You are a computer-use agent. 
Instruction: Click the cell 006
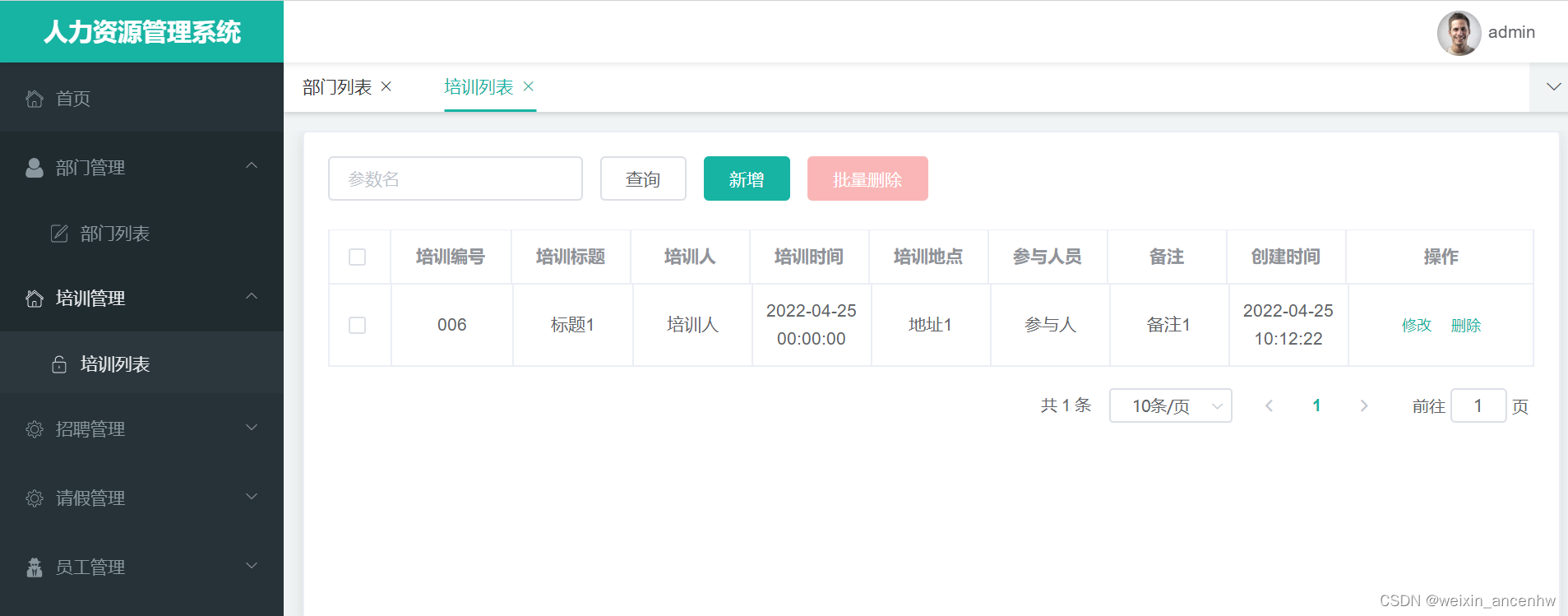(x=451, y=325)
